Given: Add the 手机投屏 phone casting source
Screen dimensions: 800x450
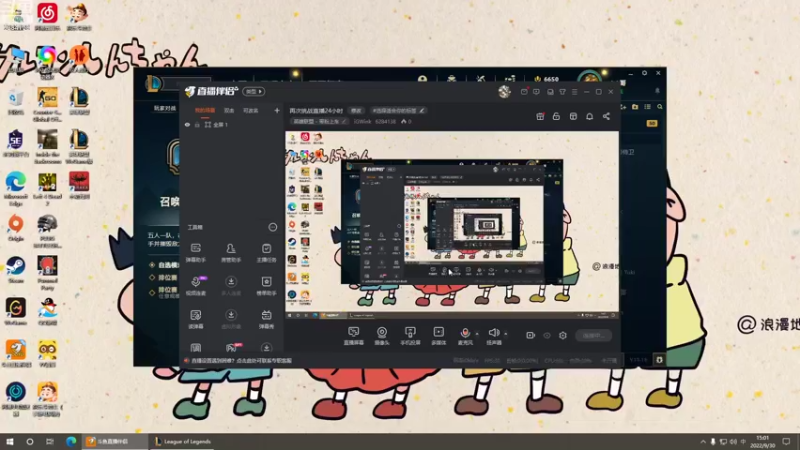Looking at the screenshot, I should pyautogui.click(x=410, y=336).
